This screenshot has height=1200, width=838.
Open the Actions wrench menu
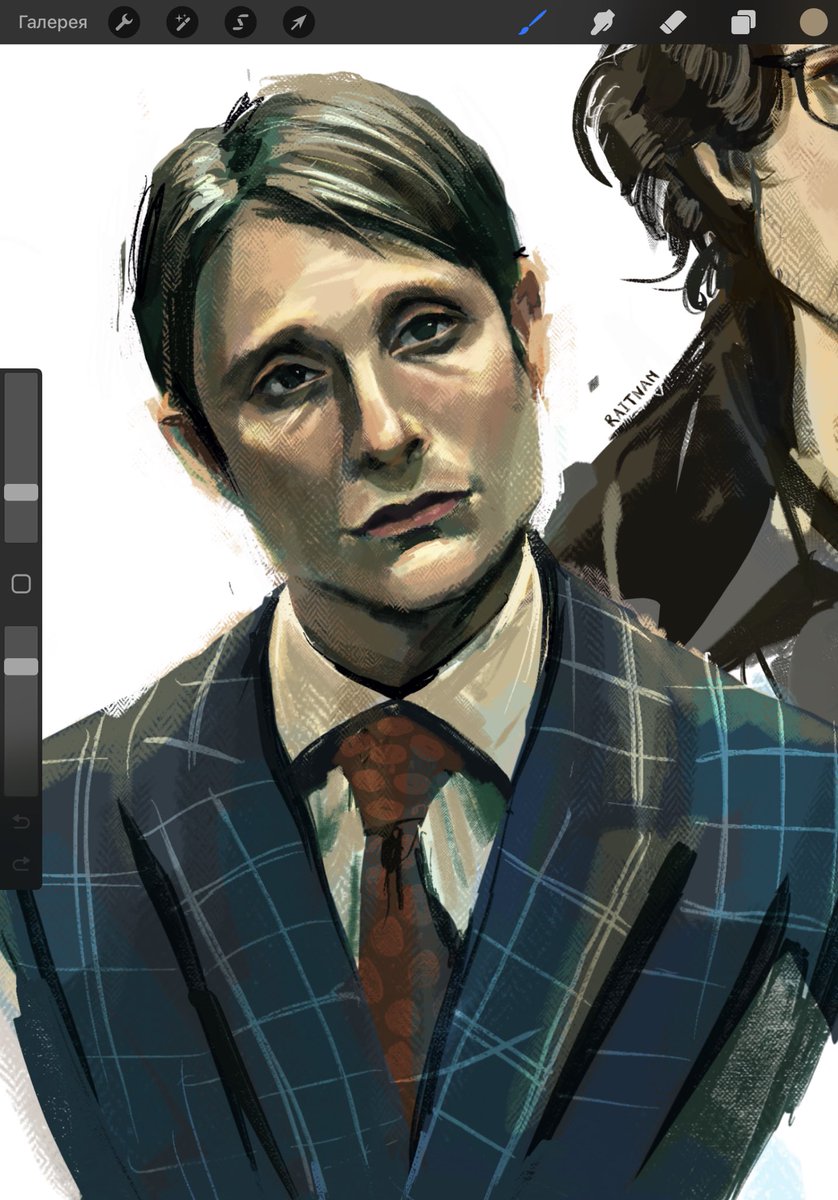tap(123, 22)
